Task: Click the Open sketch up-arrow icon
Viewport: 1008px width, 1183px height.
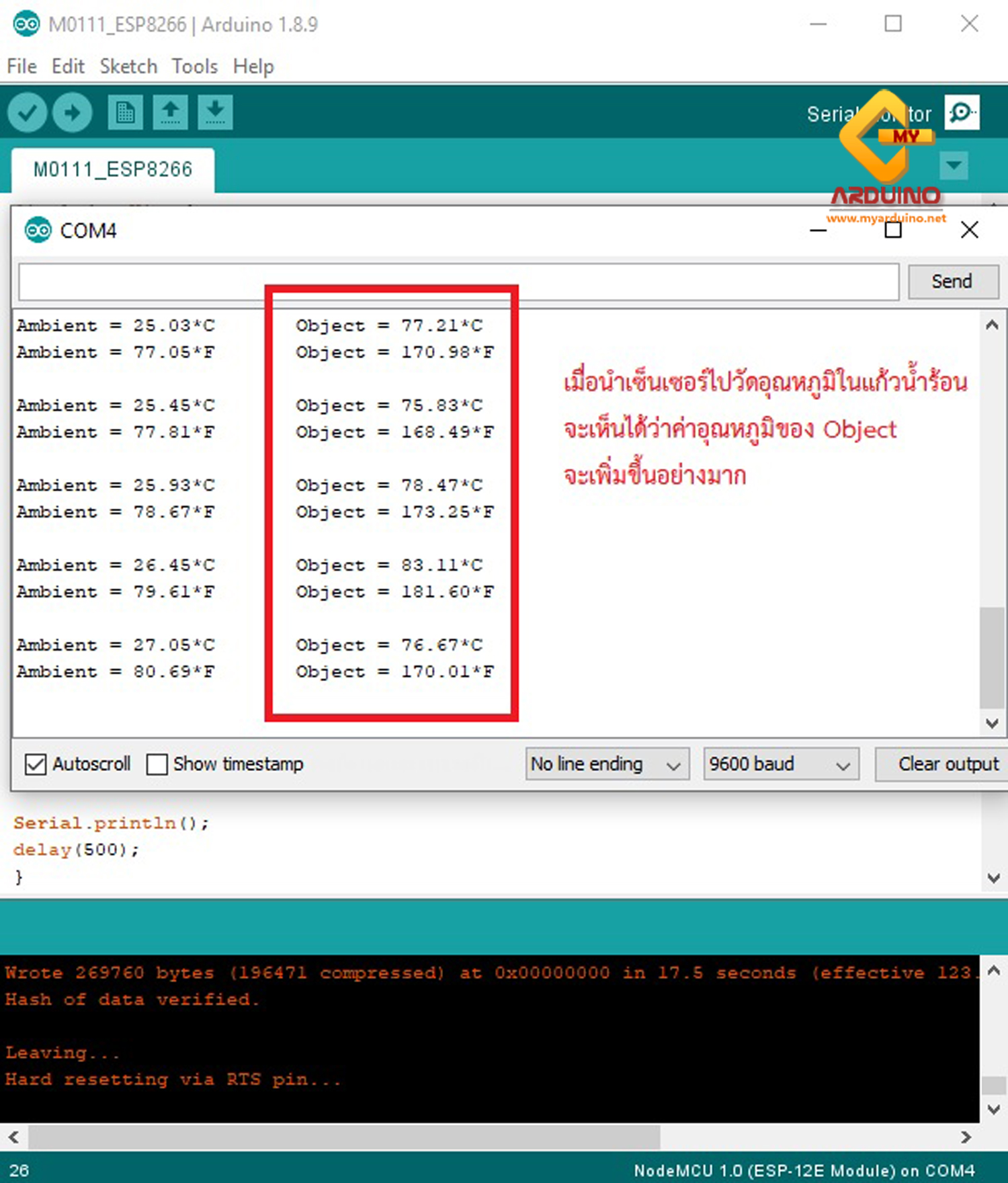Action: [x=170, y=112]
